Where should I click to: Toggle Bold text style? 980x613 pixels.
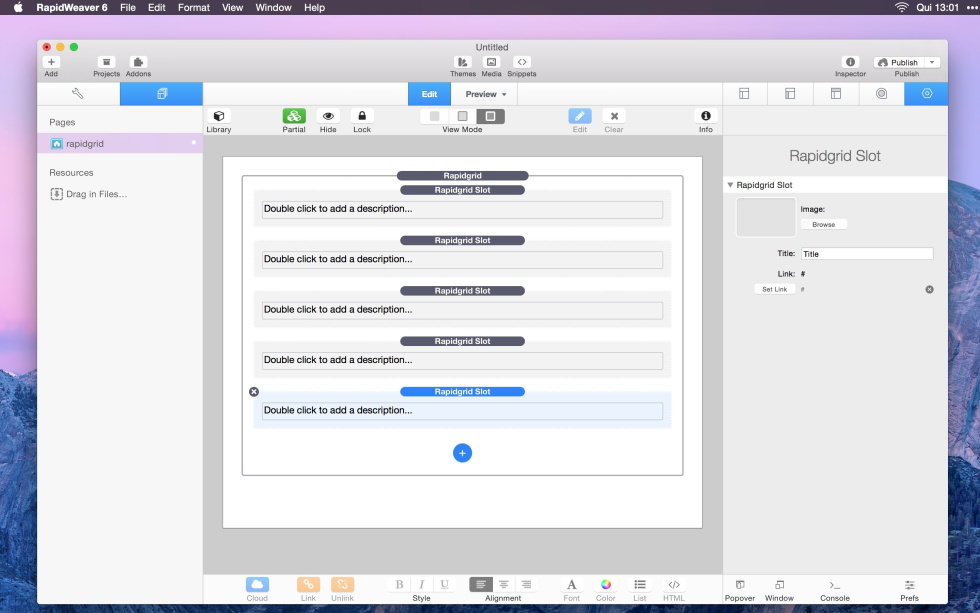coord(399,585)
